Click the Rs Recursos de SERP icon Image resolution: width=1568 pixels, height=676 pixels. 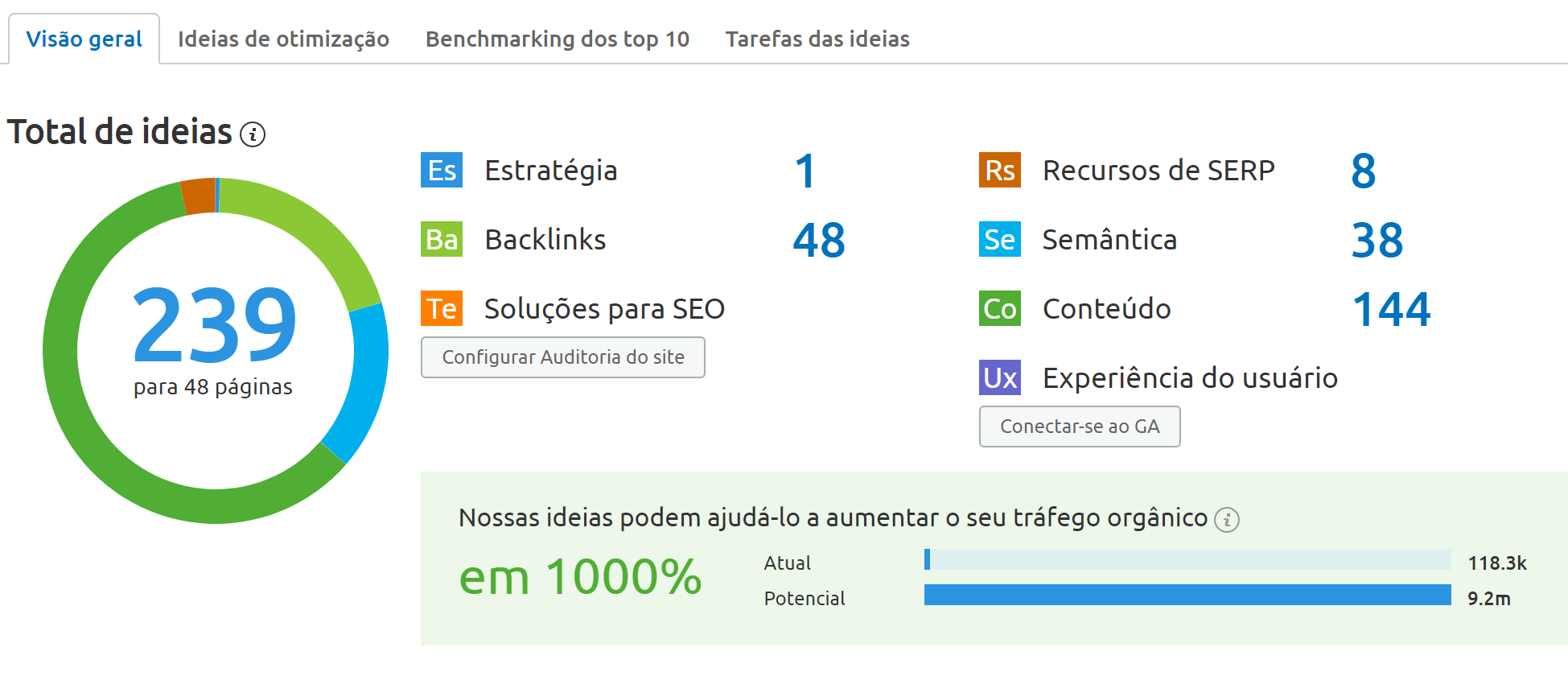(999, 171)
